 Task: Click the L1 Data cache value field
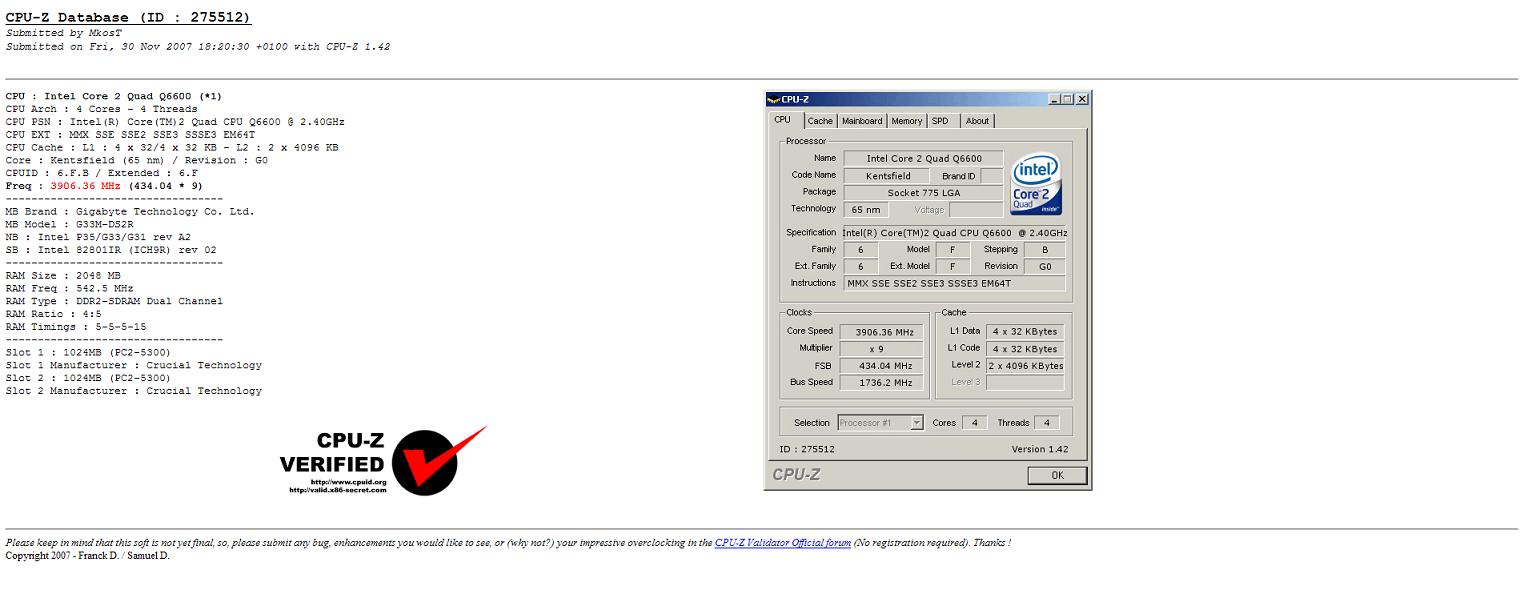pos(1025,331)
